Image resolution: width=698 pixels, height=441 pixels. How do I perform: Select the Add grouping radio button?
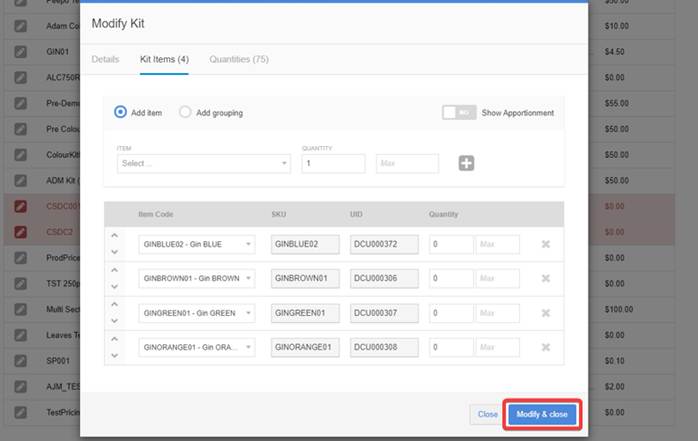(185, 112)
